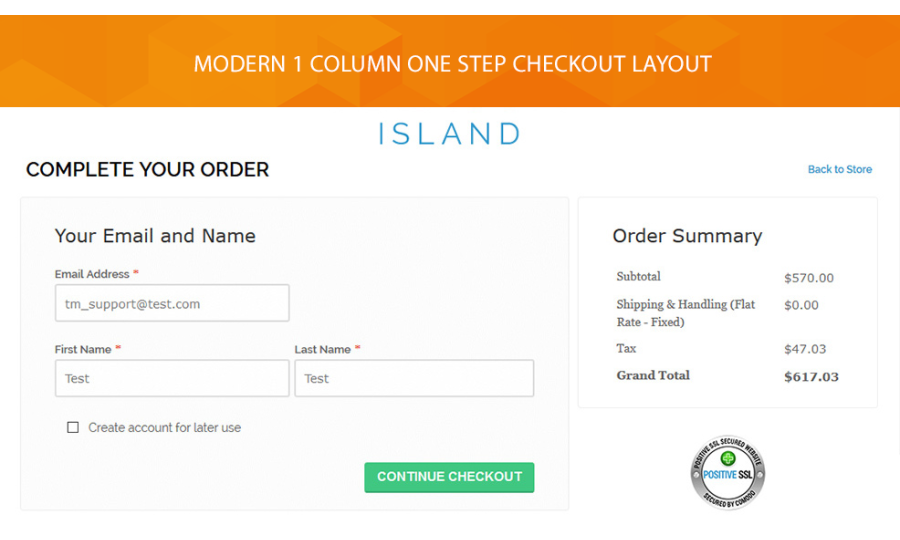Click the Your Email and Name heading

tap(155, 236)
